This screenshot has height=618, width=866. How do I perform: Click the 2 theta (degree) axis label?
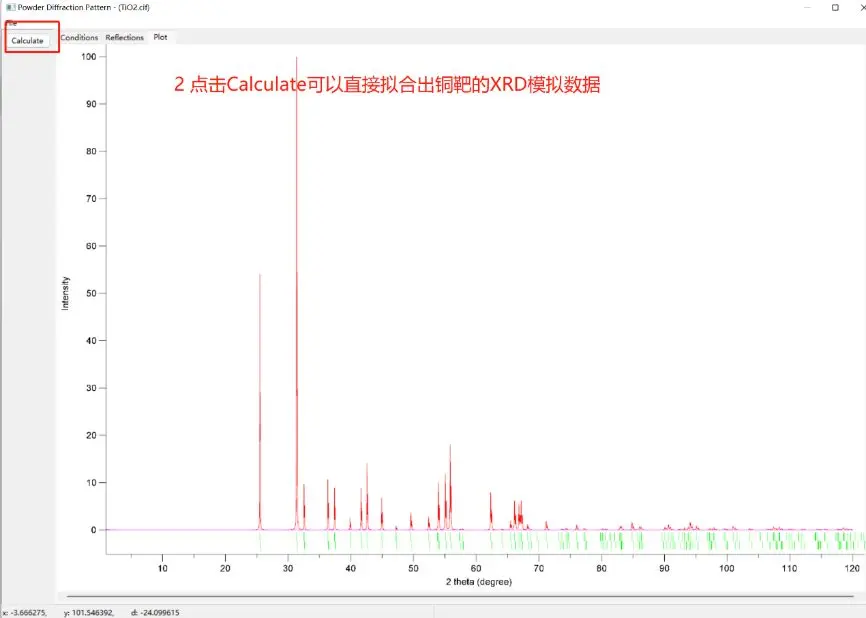coord(479,582)
